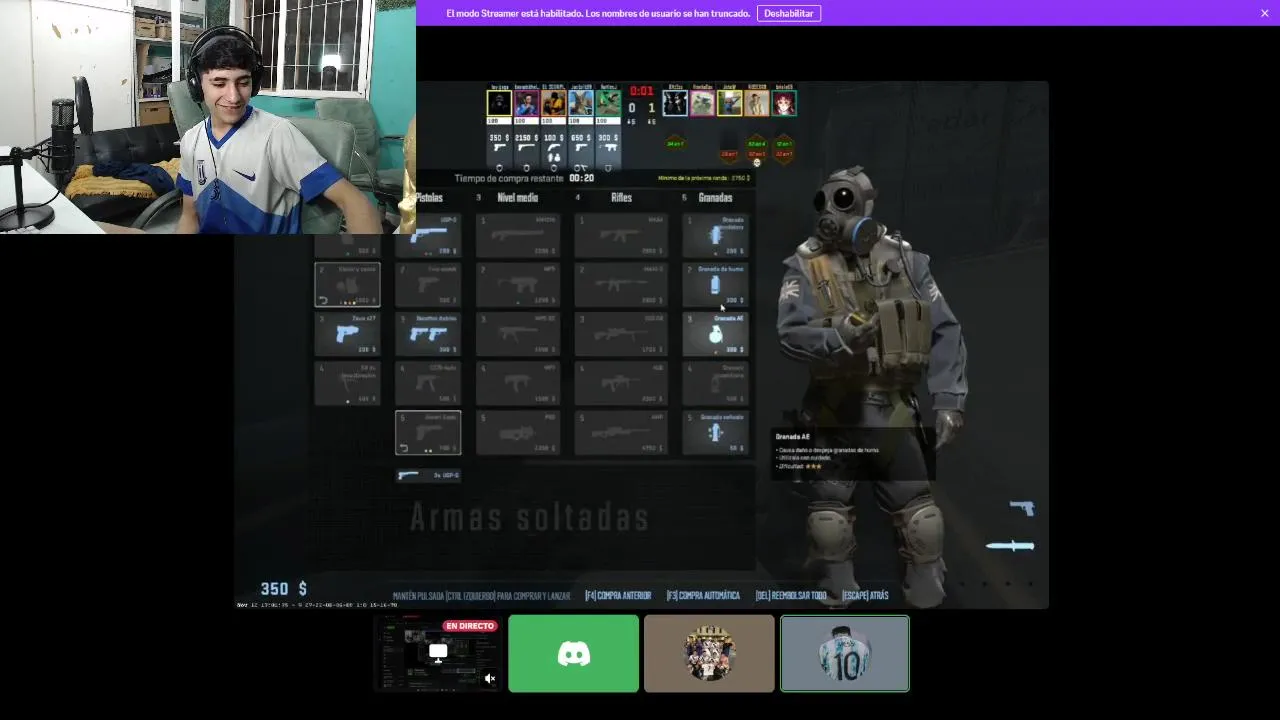Open the EN DIRECTO stream thumbnail
The image size is (1280, 720).
(x=438, y=653)
